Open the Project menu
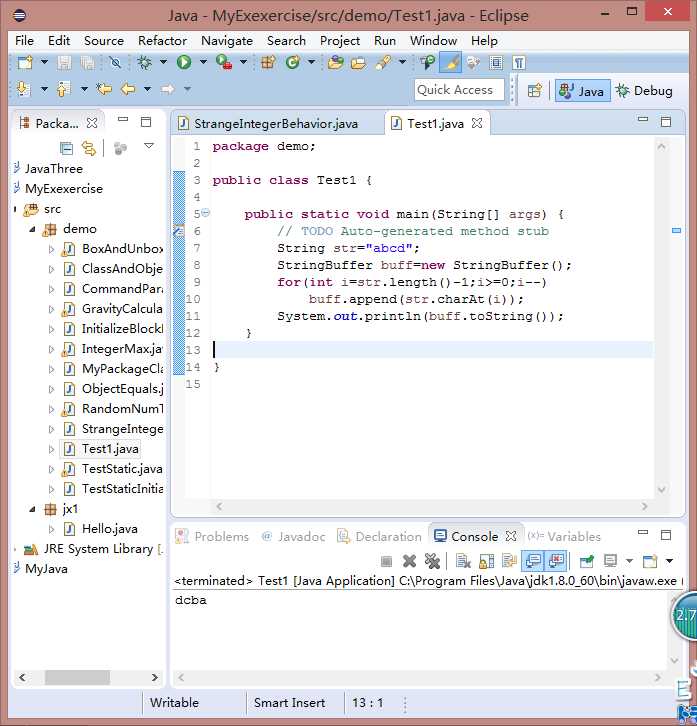697x726 pixels. (x=339, y=41)
